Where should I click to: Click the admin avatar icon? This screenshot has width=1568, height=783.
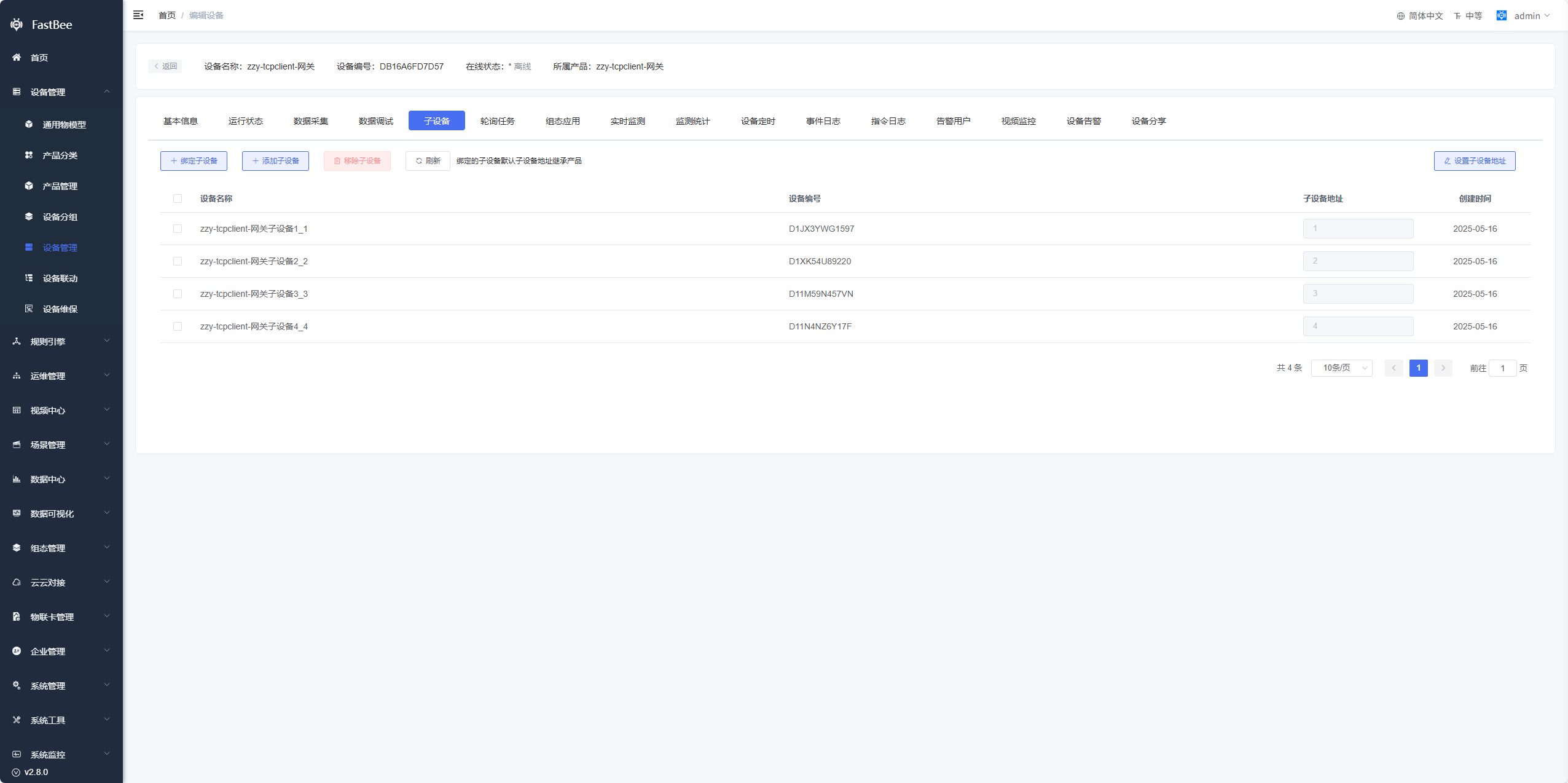[x=1501, y=15]
